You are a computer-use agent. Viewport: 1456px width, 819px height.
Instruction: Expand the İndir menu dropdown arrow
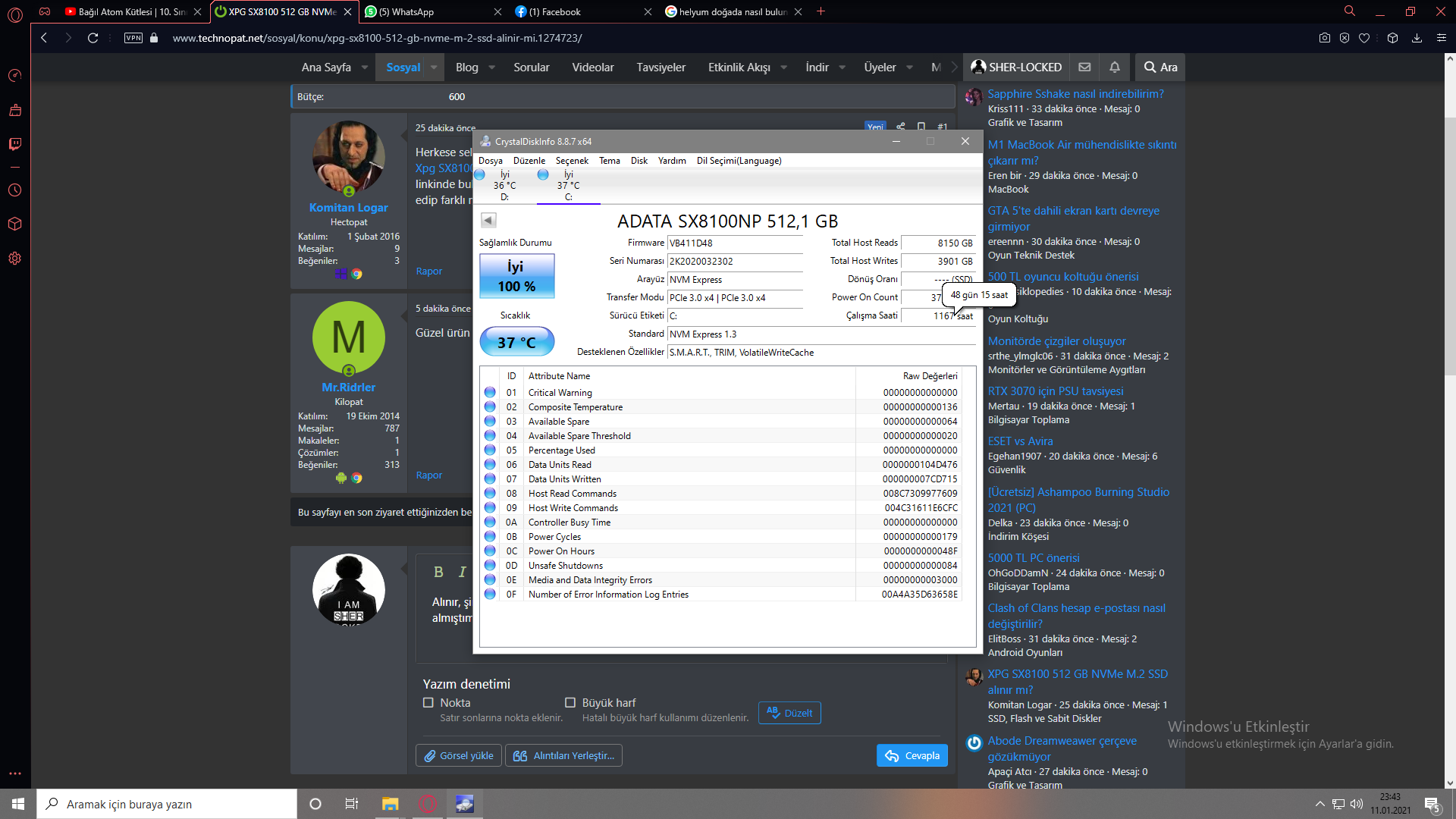tap(842, 67)
